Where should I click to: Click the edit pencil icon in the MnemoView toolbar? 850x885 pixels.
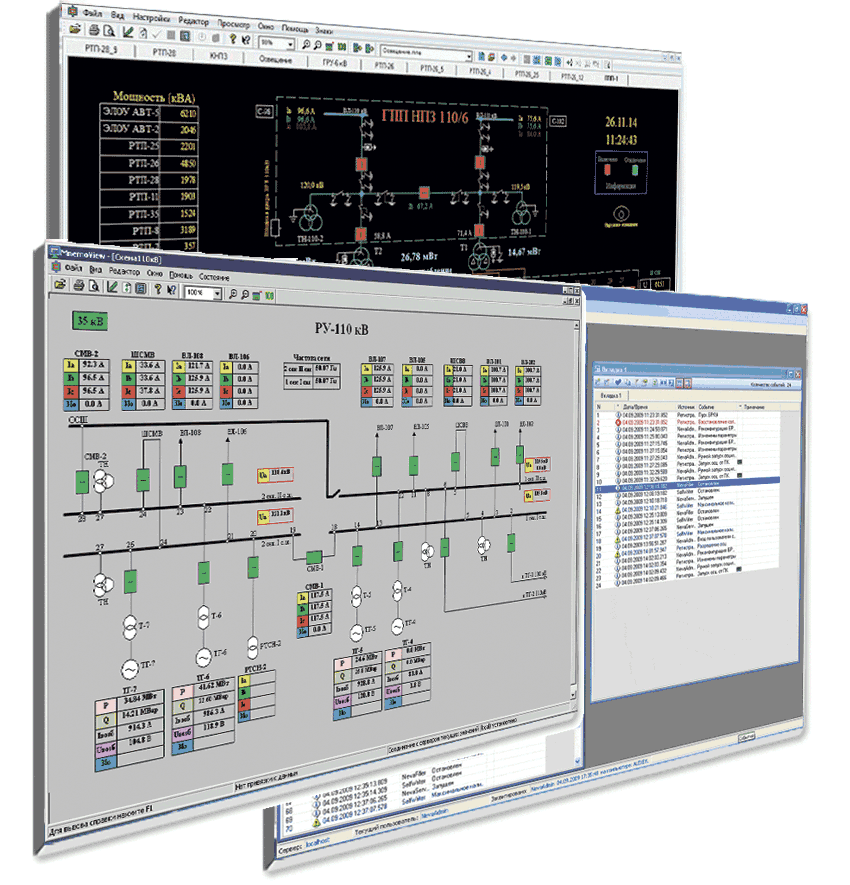pyautogui.click(x=112, y=287)
